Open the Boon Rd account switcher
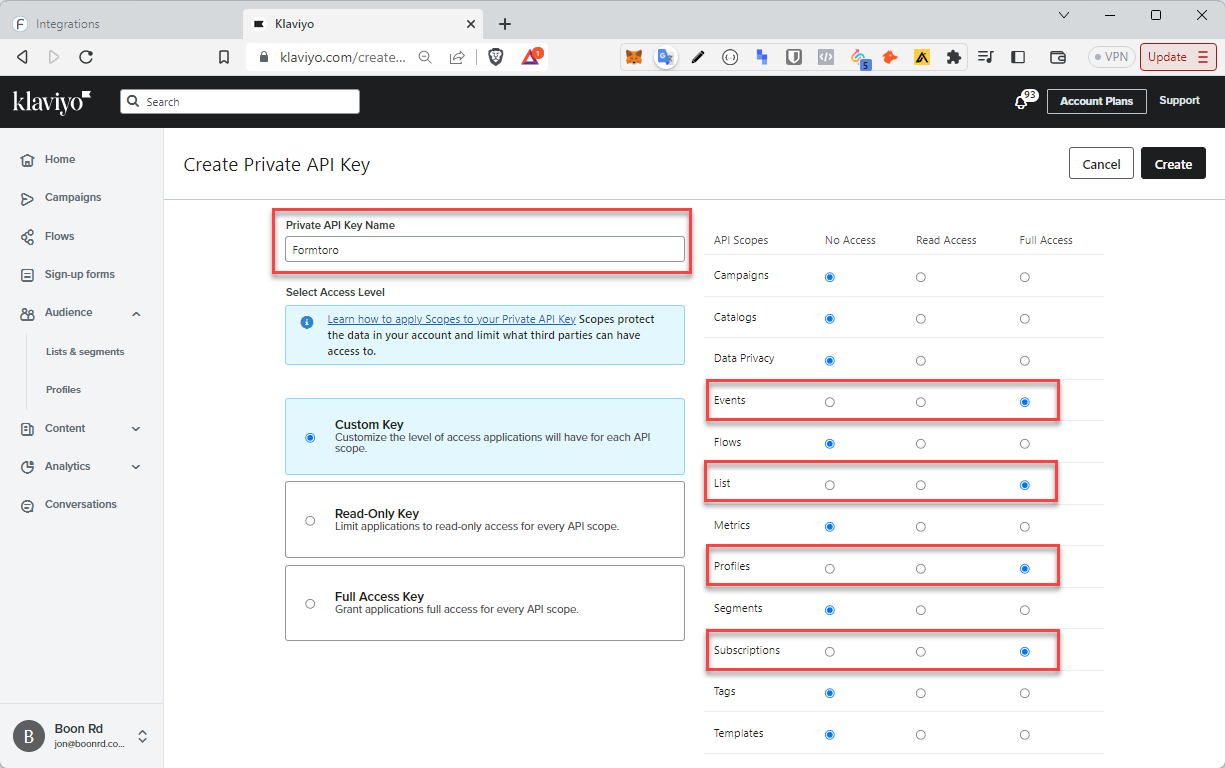This screenshot has height=768, width=1225. click(x=142, y=736)
